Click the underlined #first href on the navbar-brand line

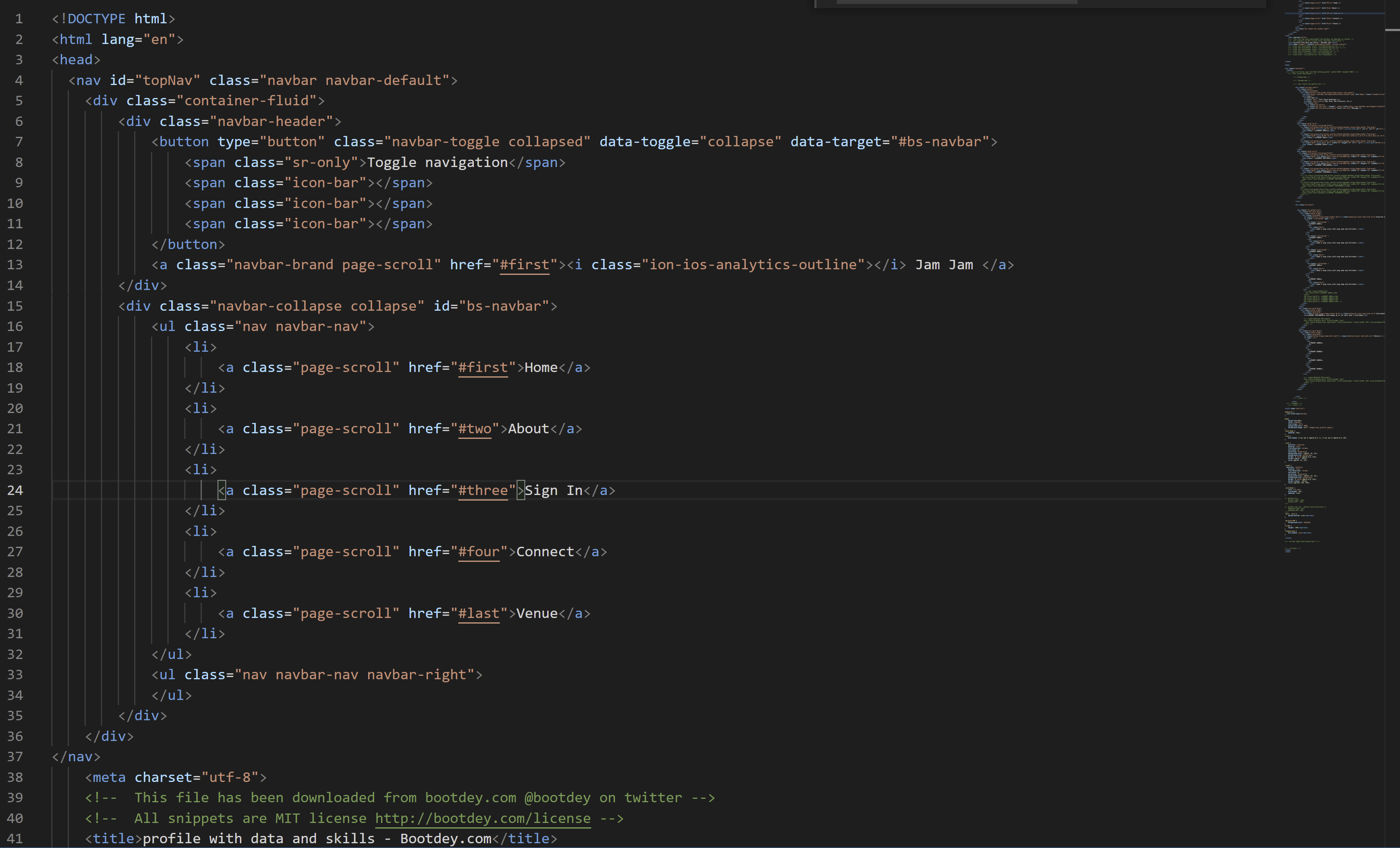524,265
